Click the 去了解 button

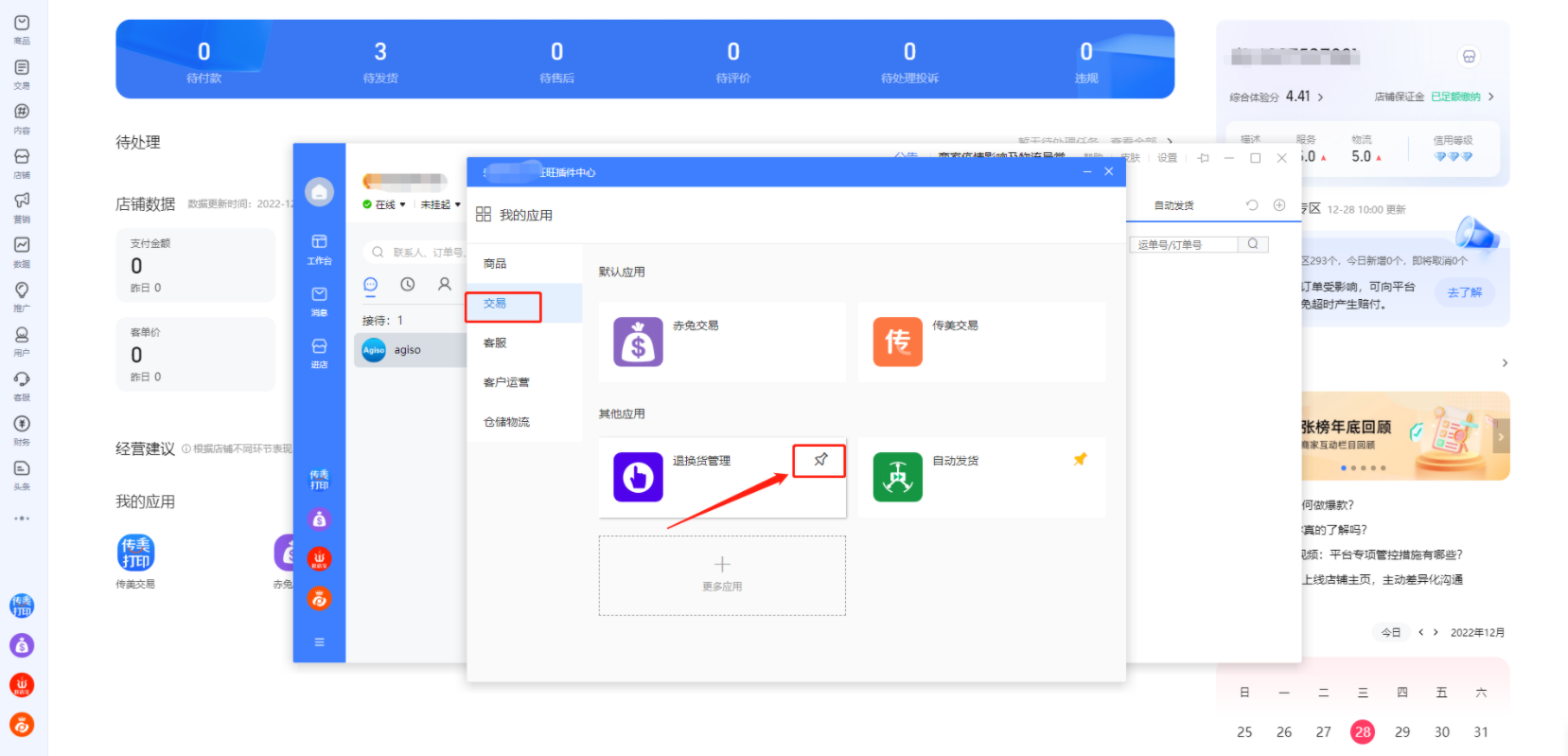1464,292
